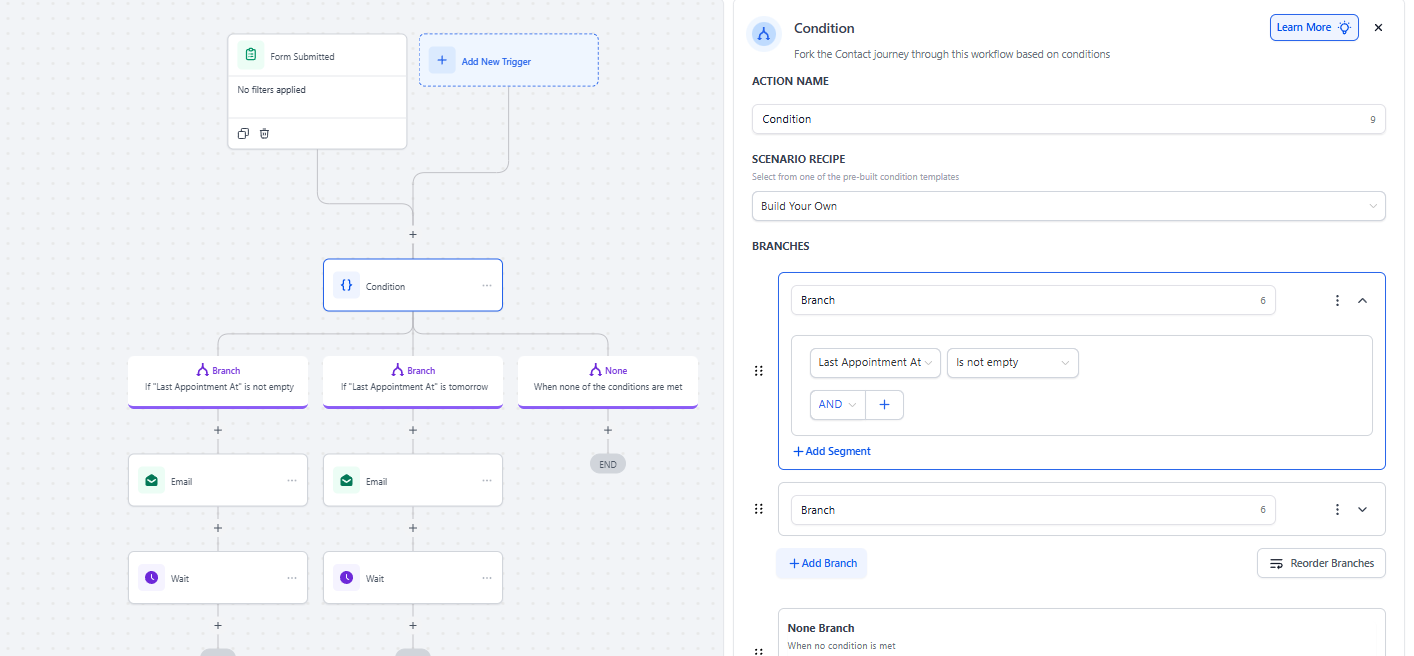Viewport: 1414px width, 656px height.
Task: Click the Reorder Branches button
Action: pyautogui.click(x=1321, y=563)
